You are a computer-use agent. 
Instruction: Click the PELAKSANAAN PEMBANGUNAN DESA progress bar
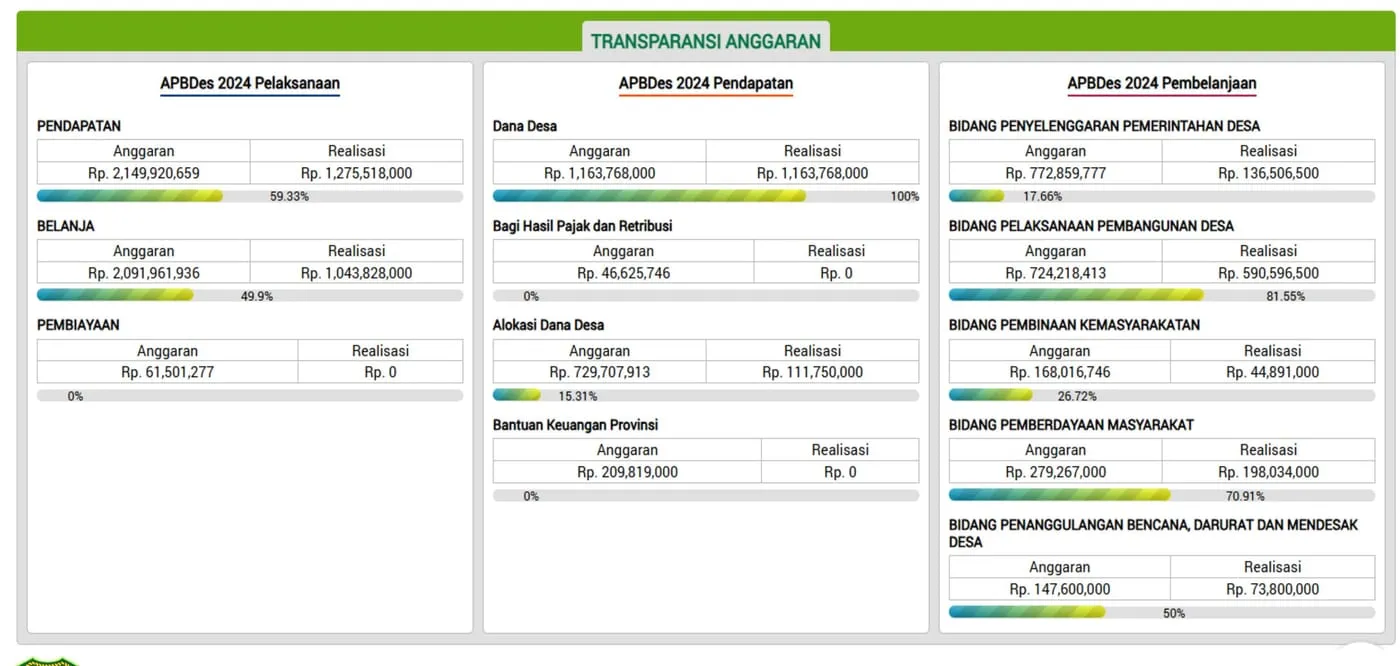(1162, 296)
